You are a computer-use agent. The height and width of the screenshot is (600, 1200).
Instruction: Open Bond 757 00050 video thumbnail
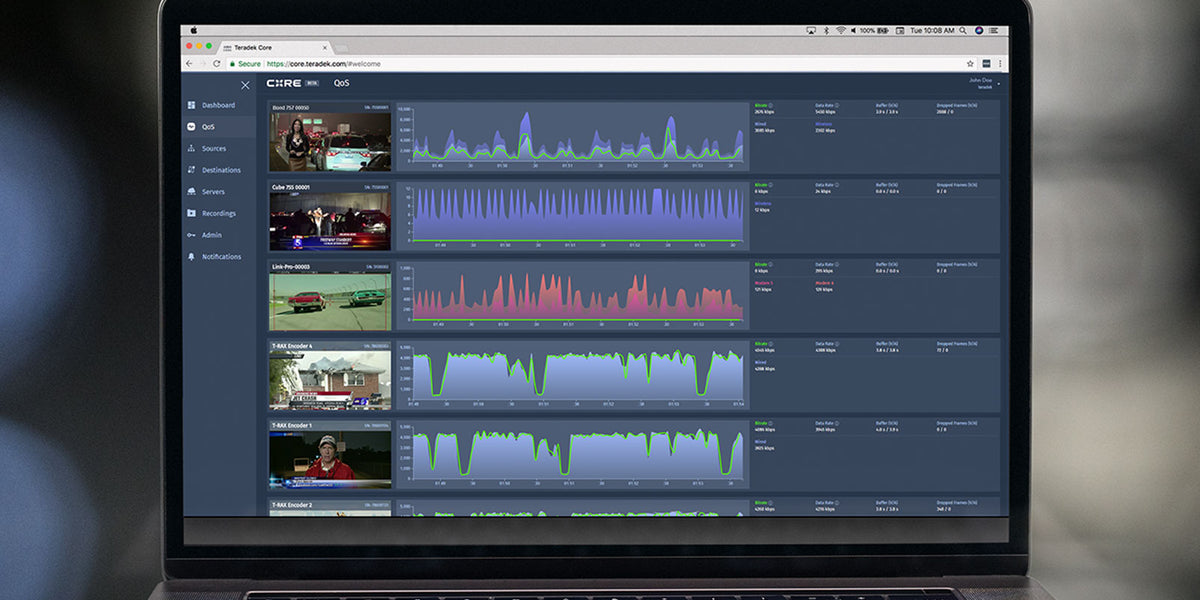[330, 142]
